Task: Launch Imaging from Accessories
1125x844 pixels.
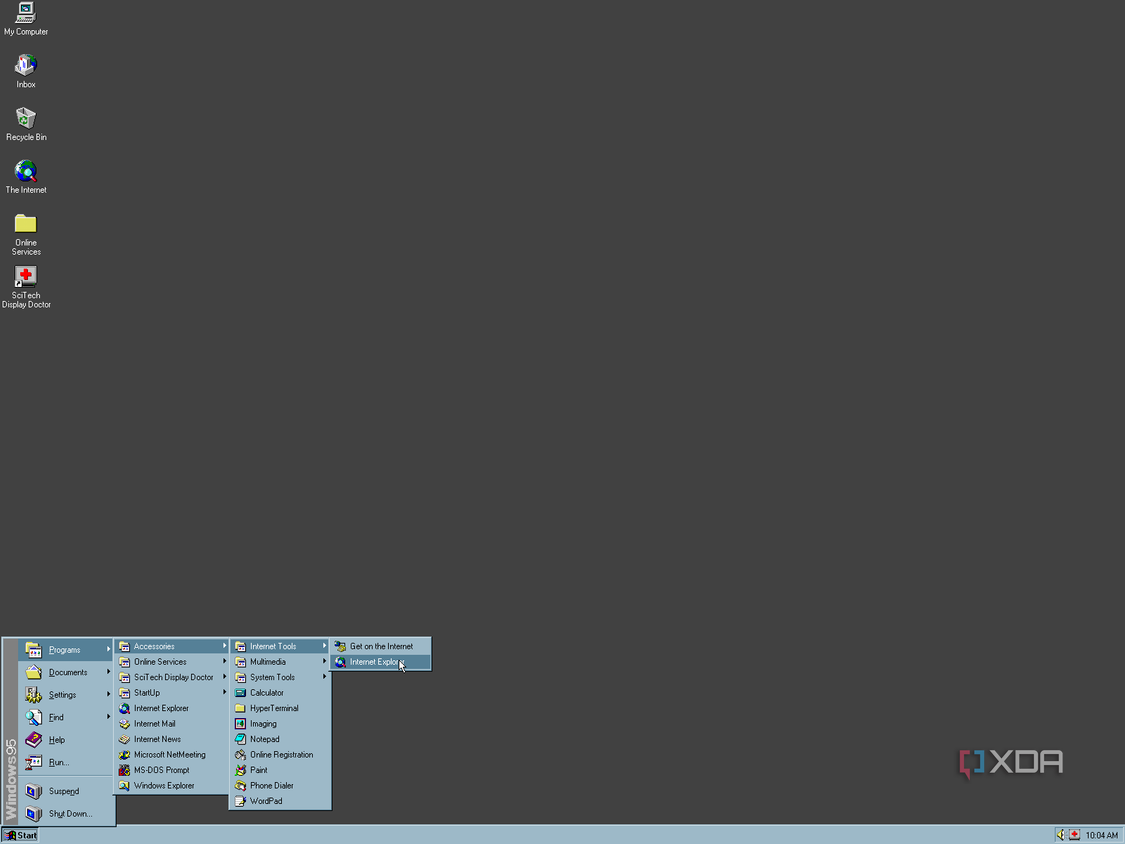Action: [x=281, y=723]
